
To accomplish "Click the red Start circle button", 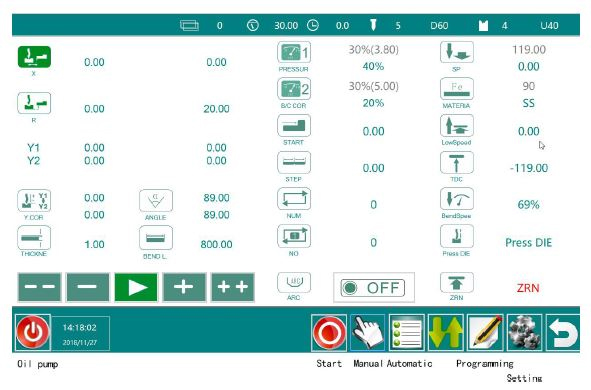I will point(329,333).
